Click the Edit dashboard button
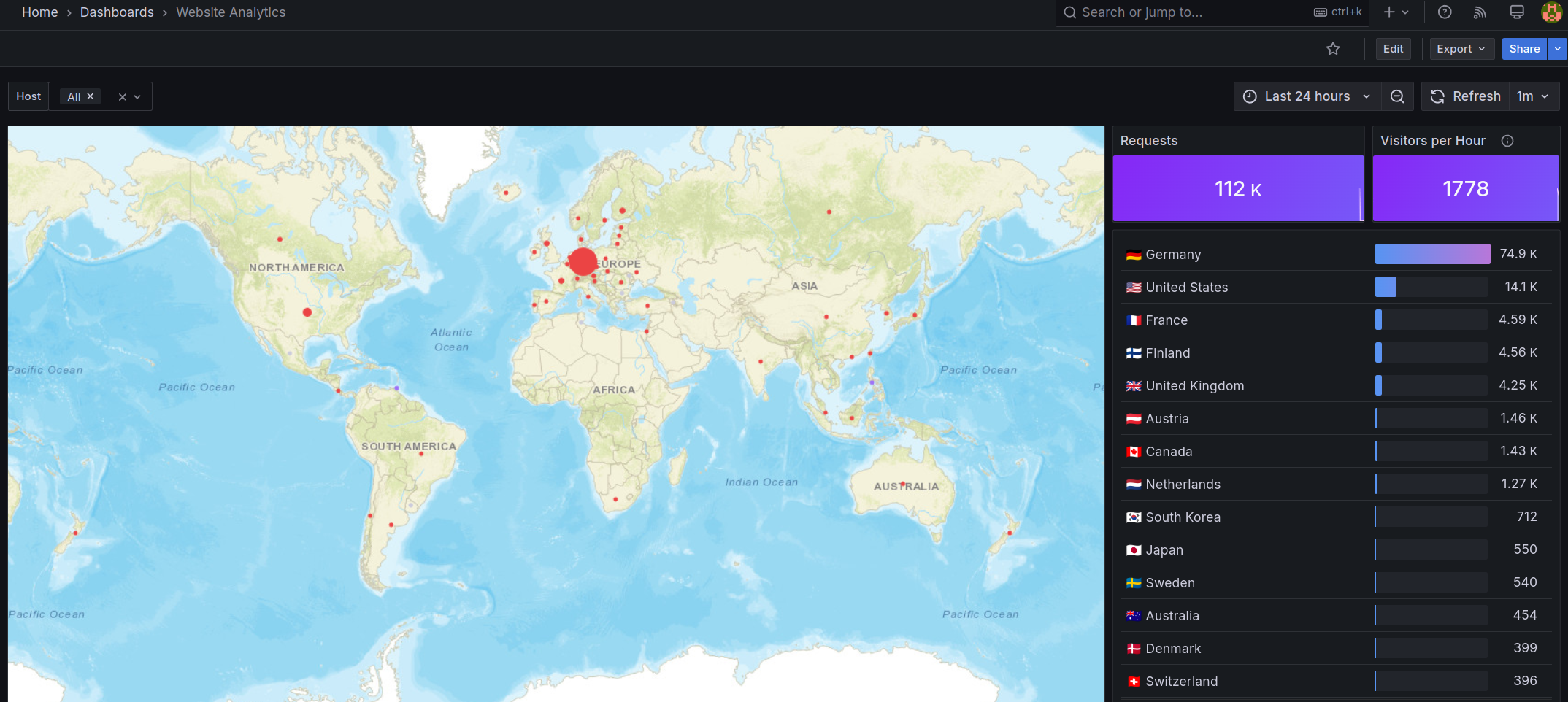Viewport: 1568px width, 702px height. (x=1393, y=49)
